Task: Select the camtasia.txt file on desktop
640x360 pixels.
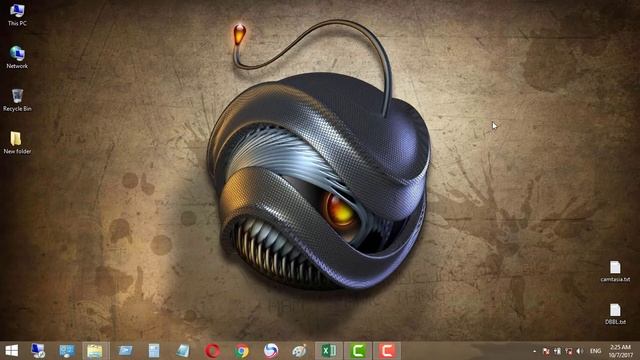Action: [615, 271]
